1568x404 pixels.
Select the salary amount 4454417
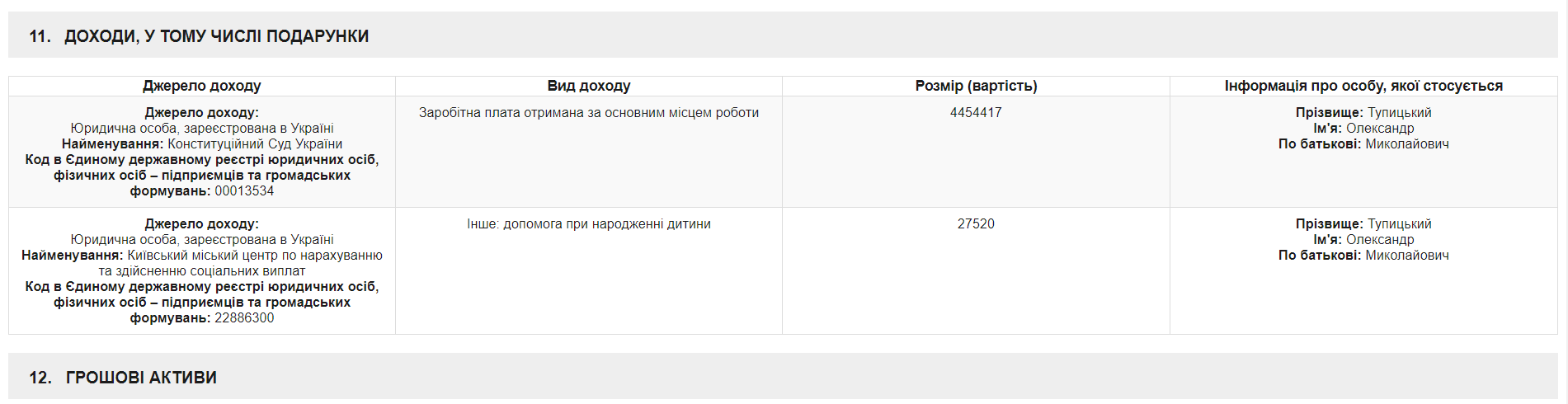(976, 113)
